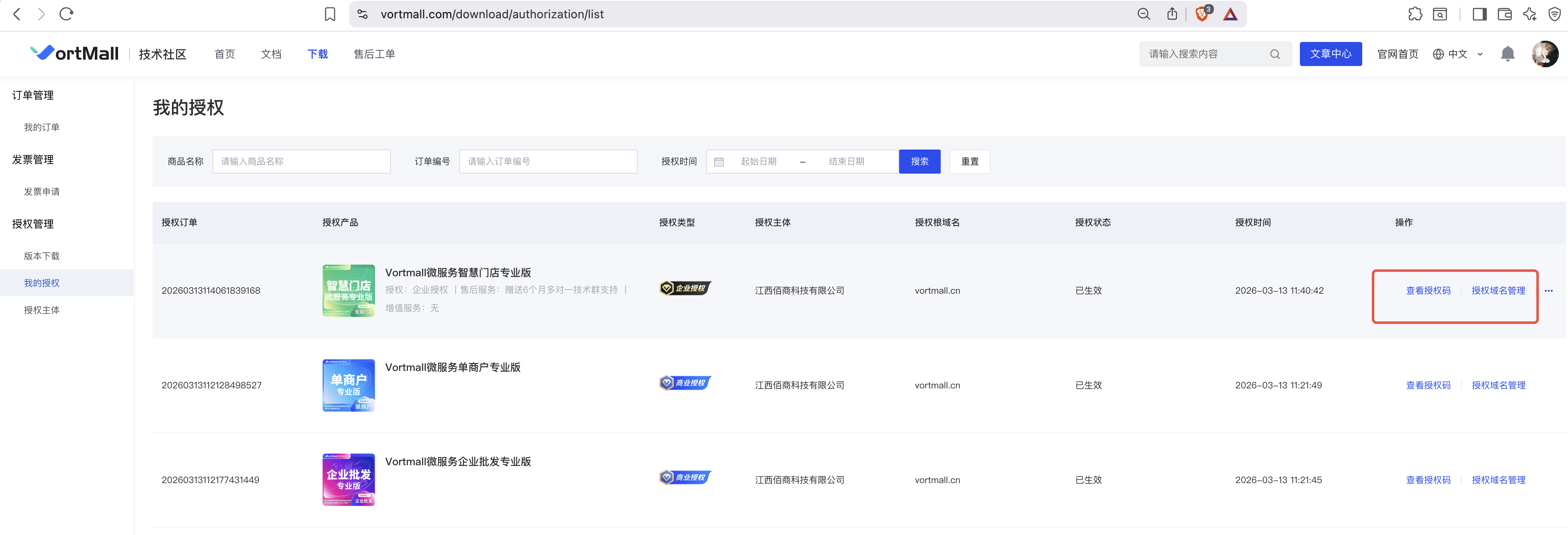Open the 文档 navigation tab
This screenshot has width=1568, height=535.
pos(271,54)
